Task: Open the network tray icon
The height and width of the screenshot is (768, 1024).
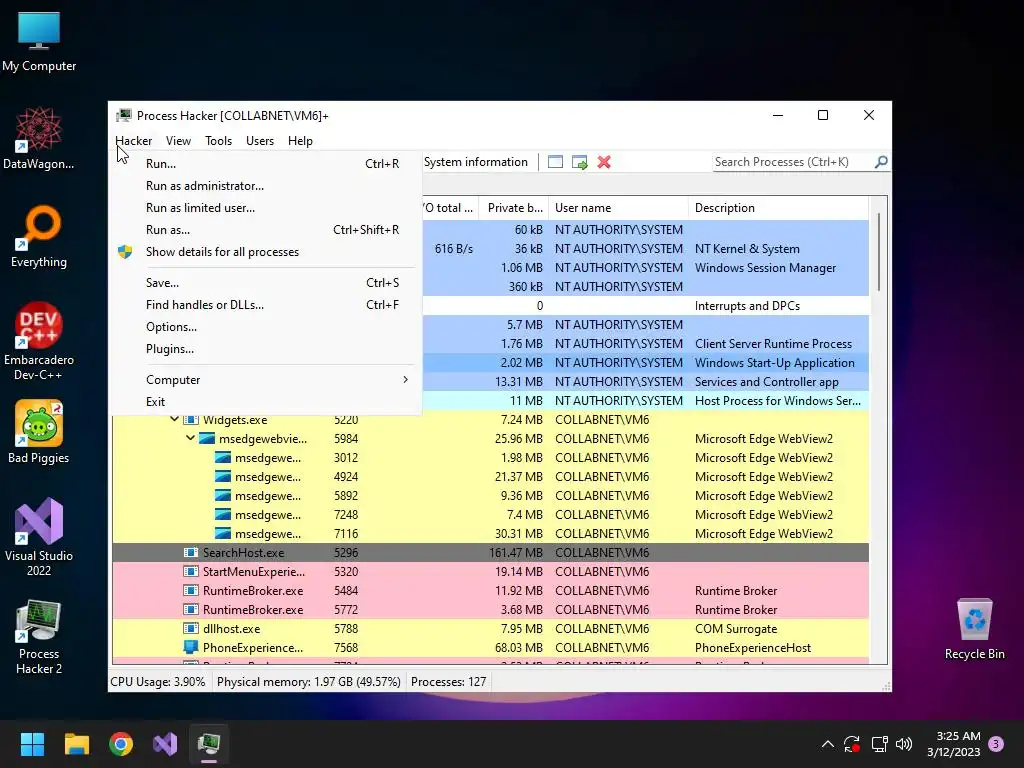Action: coord(879,744)
